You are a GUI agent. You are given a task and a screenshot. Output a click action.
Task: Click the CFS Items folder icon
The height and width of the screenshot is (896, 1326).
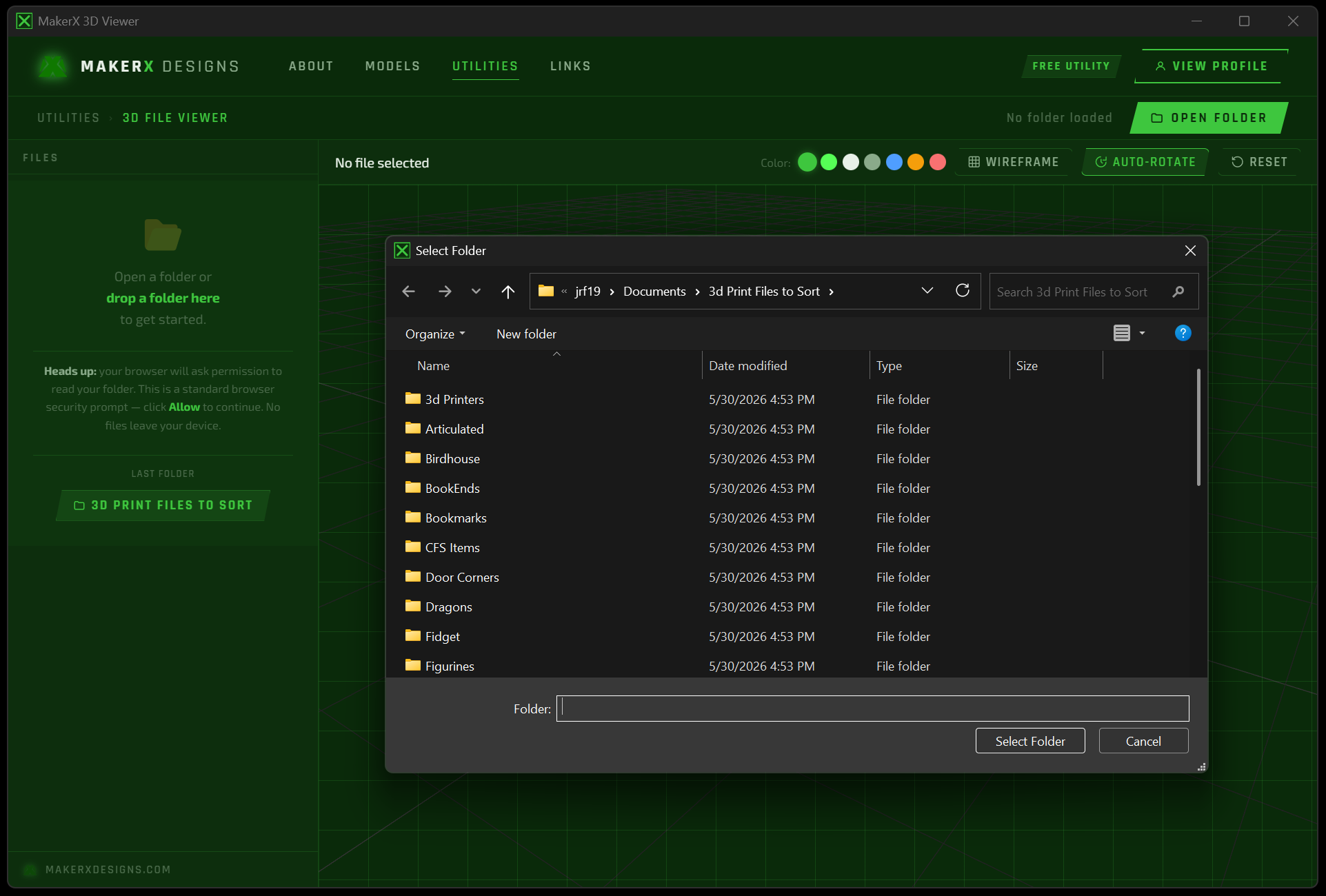(x=413, y=547)
